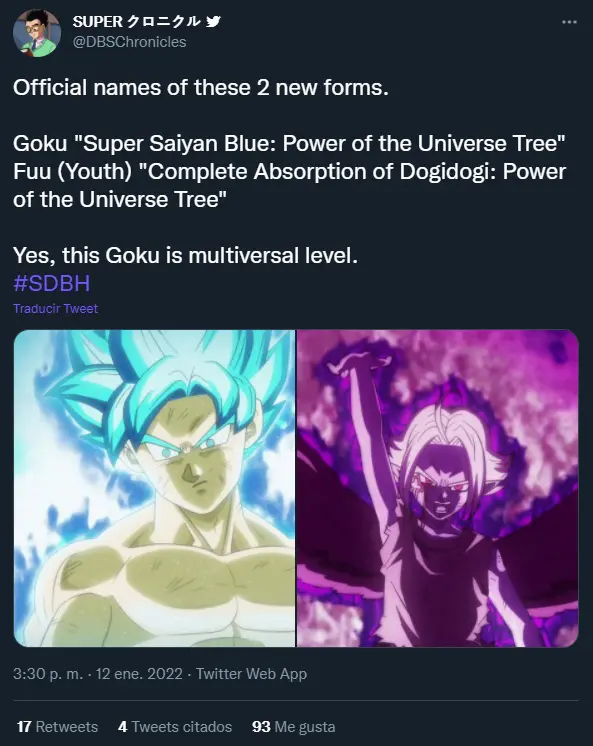Image resolution: width=593 pixels, height=746 pixels.
Task: Click the Twitter bird emoji beside the name
Action: click(x=213, y=21)
